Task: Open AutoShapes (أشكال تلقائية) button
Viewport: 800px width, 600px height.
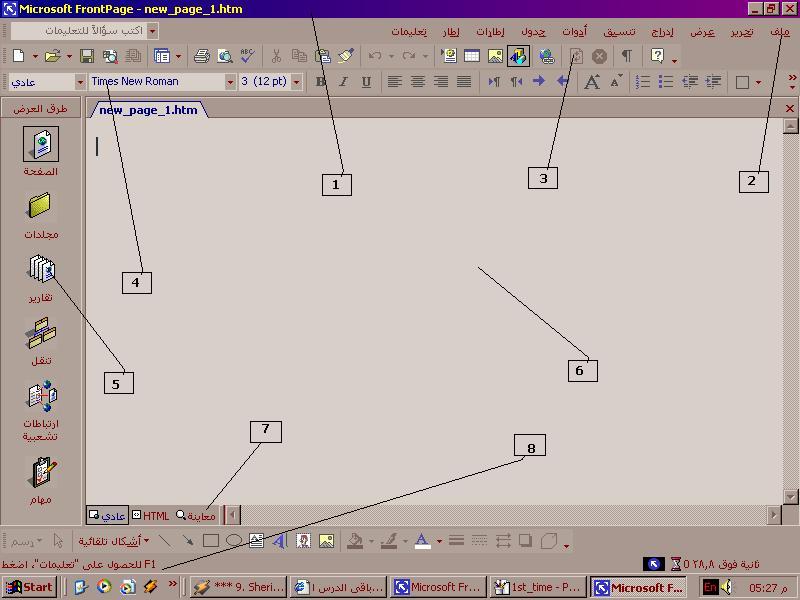Action: (114, 541)
